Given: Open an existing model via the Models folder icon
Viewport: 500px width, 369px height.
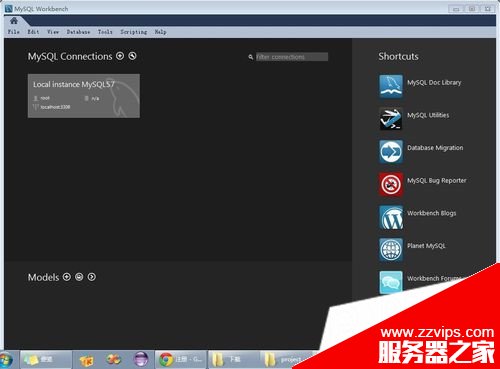Looking at the screenshot, I should (79, 277).
